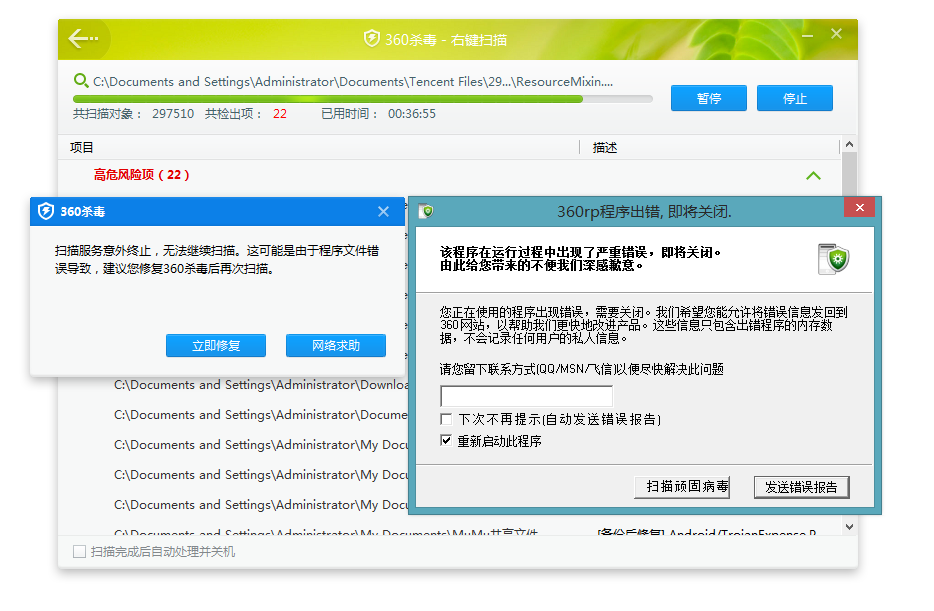Click the 描述 column header
Viewport: 934px width, 611px height.
(x=605, y=147)
